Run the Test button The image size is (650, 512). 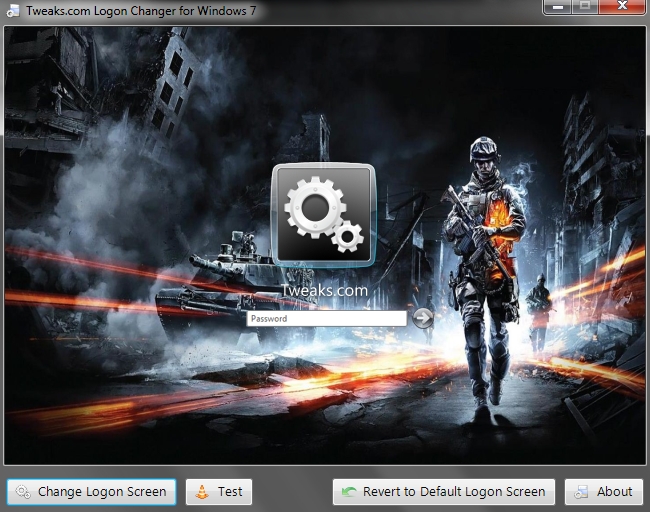click(218, 492)
